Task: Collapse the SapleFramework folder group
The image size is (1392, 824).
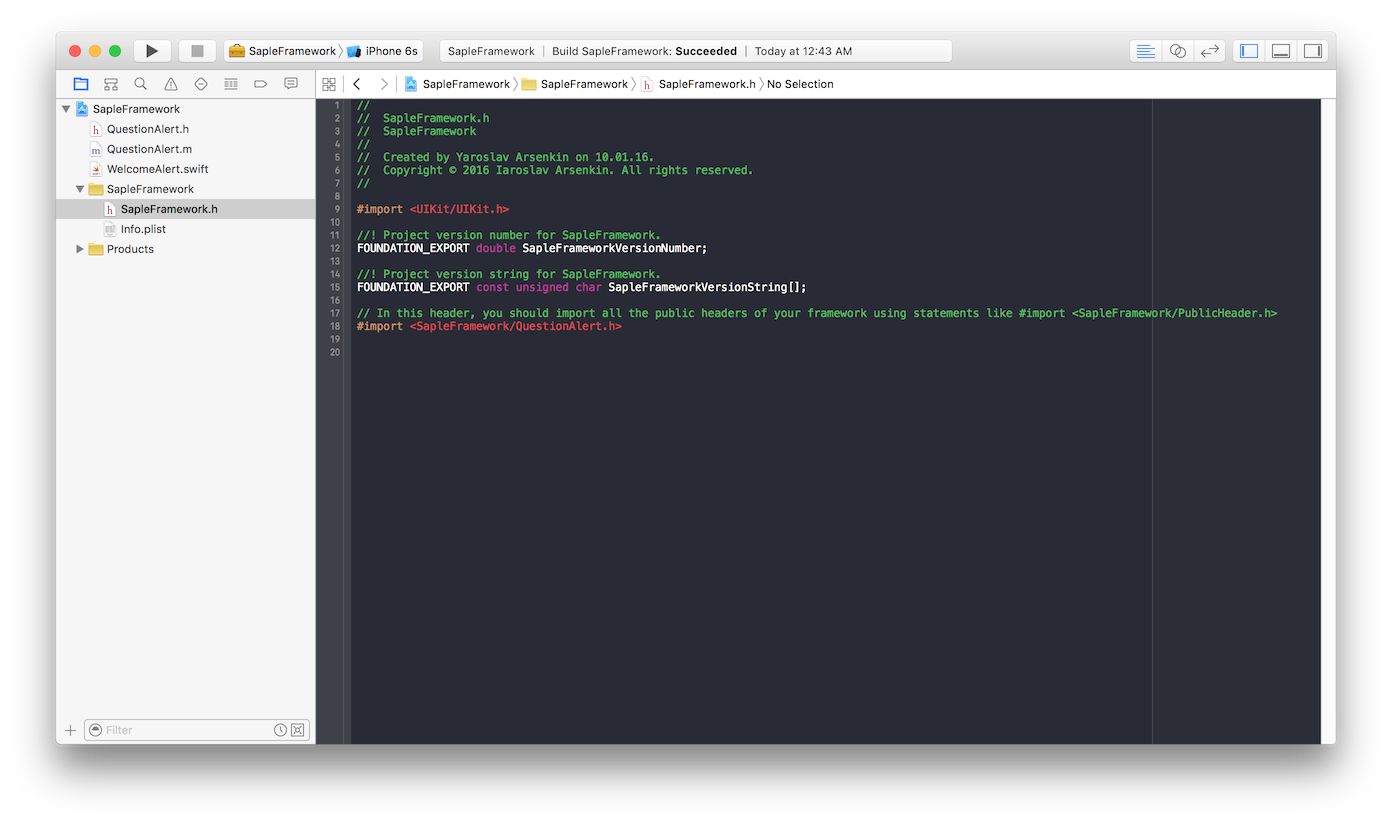Action: 80,189
